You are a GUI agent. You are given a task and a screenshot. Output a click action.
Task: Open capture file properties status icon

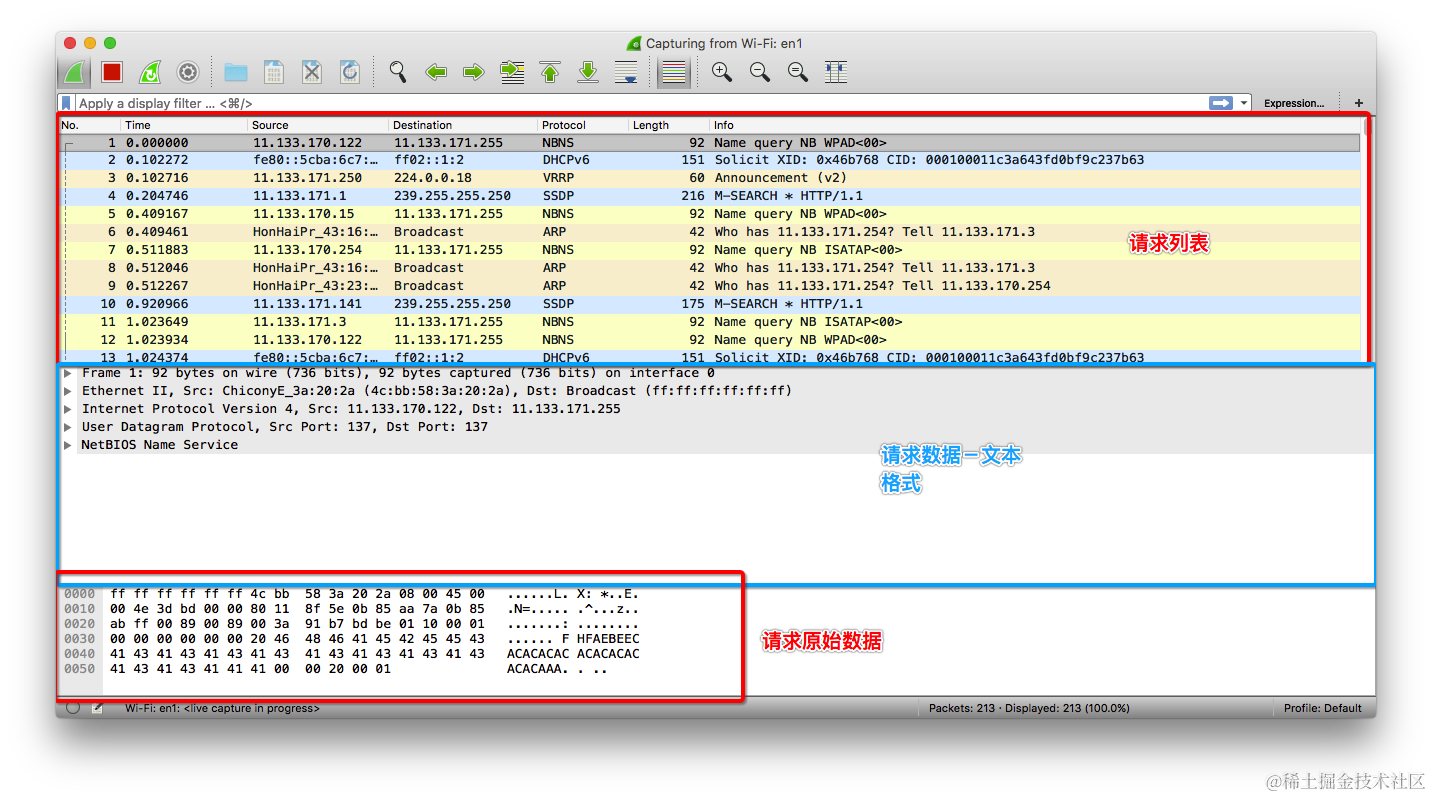(x=98, y=708)
